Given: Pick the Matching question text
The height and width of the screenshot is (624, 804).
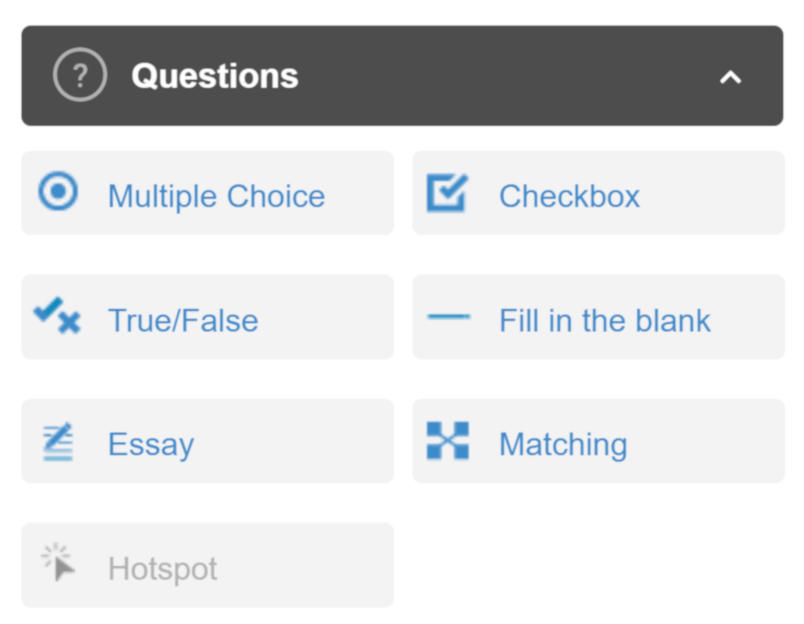Looking at the screenshot, I should click(563, 445).
